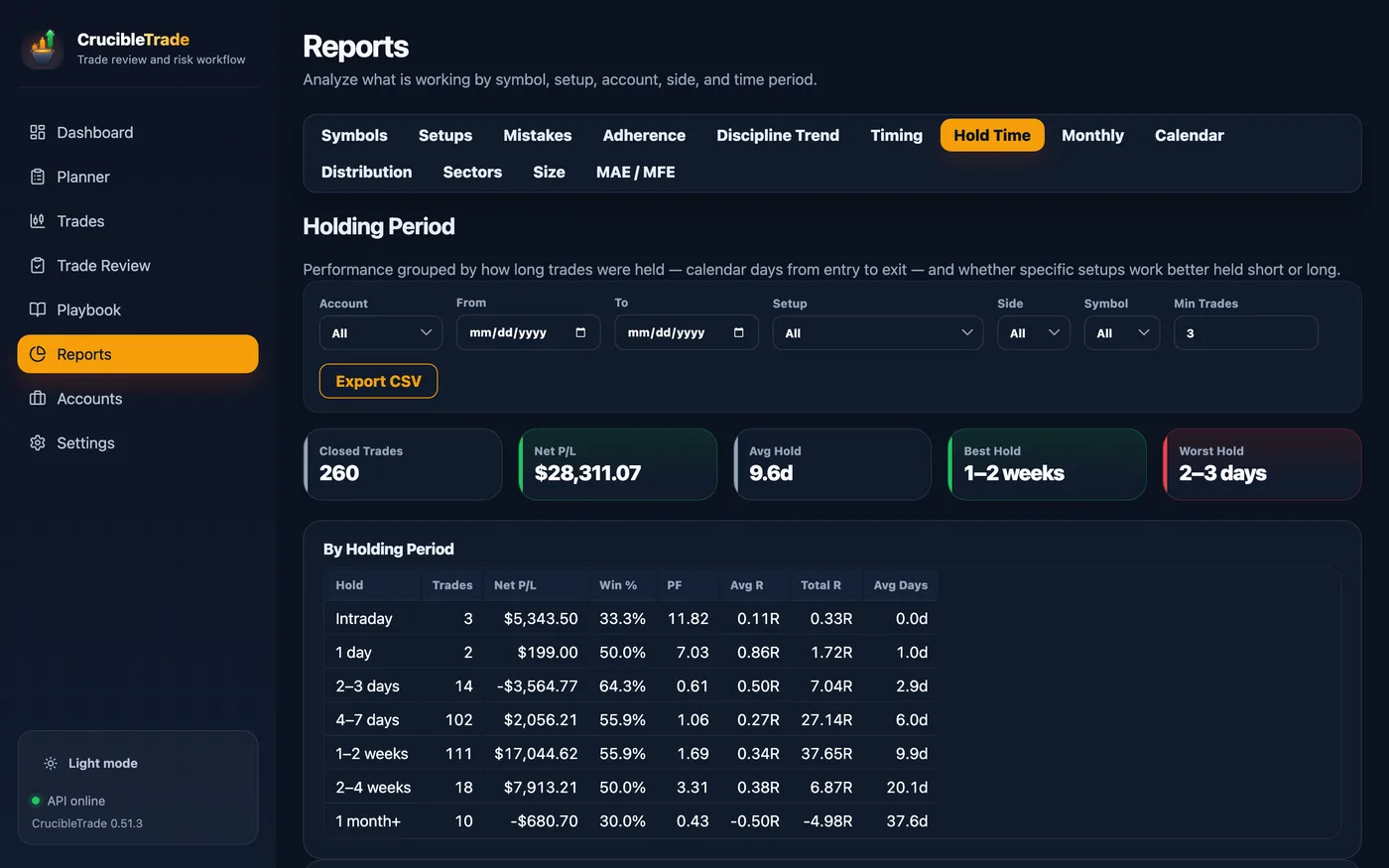The image size is (1389, 868).
Task: Open the To date calendar picker icon
Action: coord(738,332)
